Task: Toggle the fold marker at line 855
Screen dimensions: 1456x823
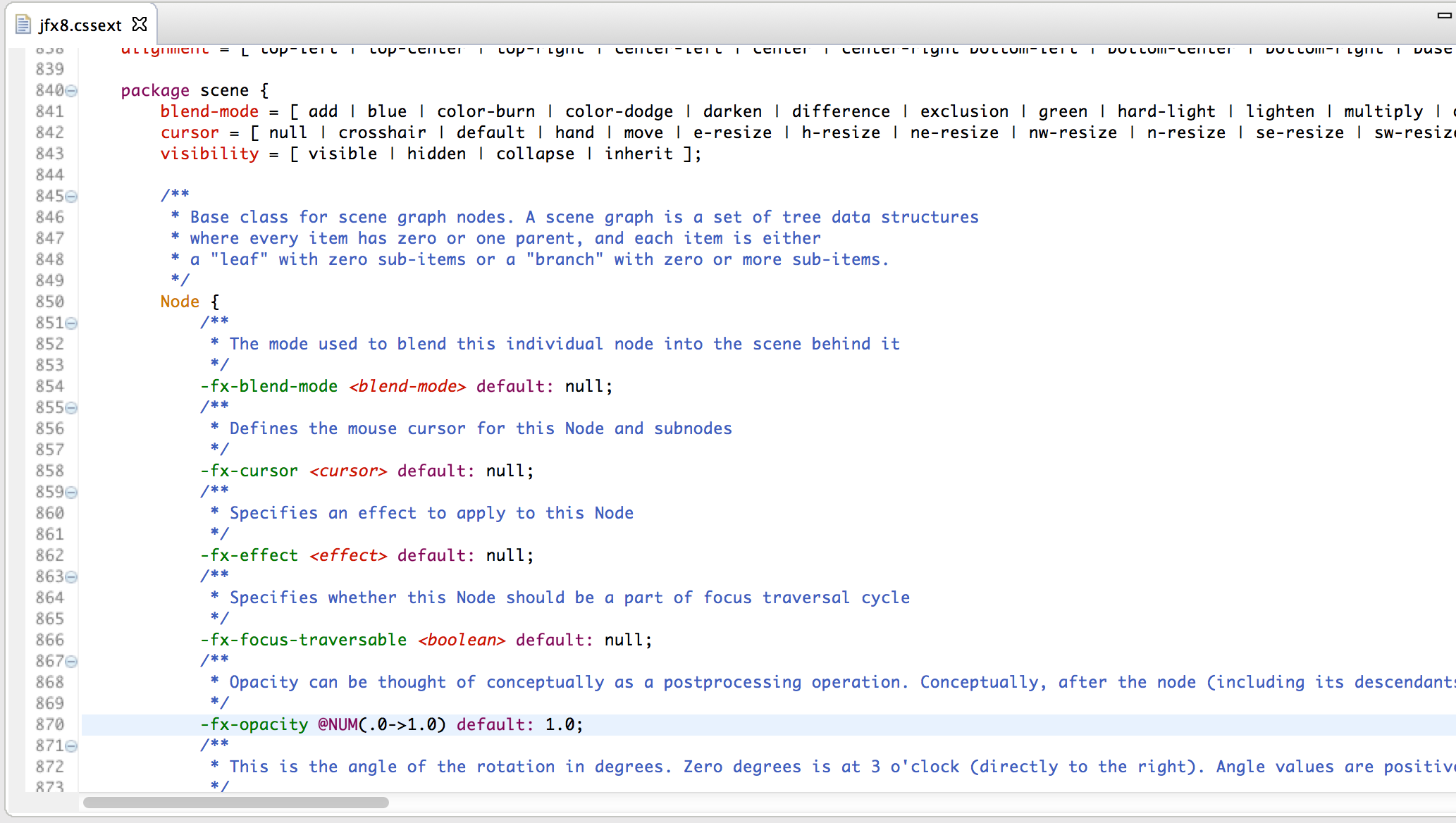Action: [72, 408]
